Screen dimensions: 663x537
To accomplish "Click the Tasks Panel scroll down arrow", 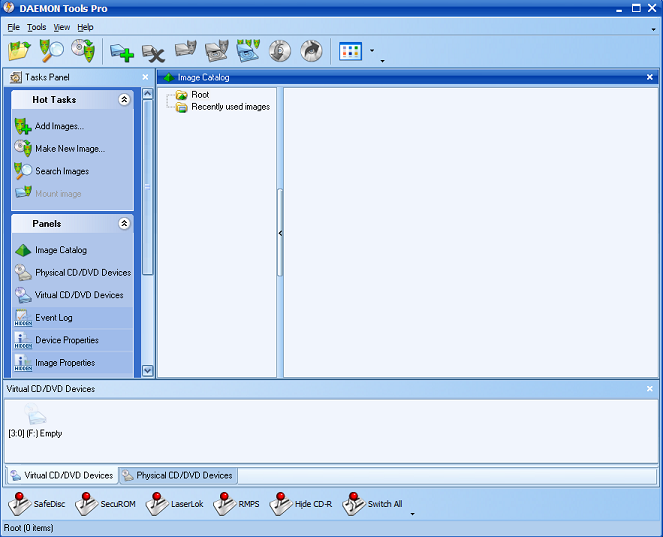I will [148, 370].
